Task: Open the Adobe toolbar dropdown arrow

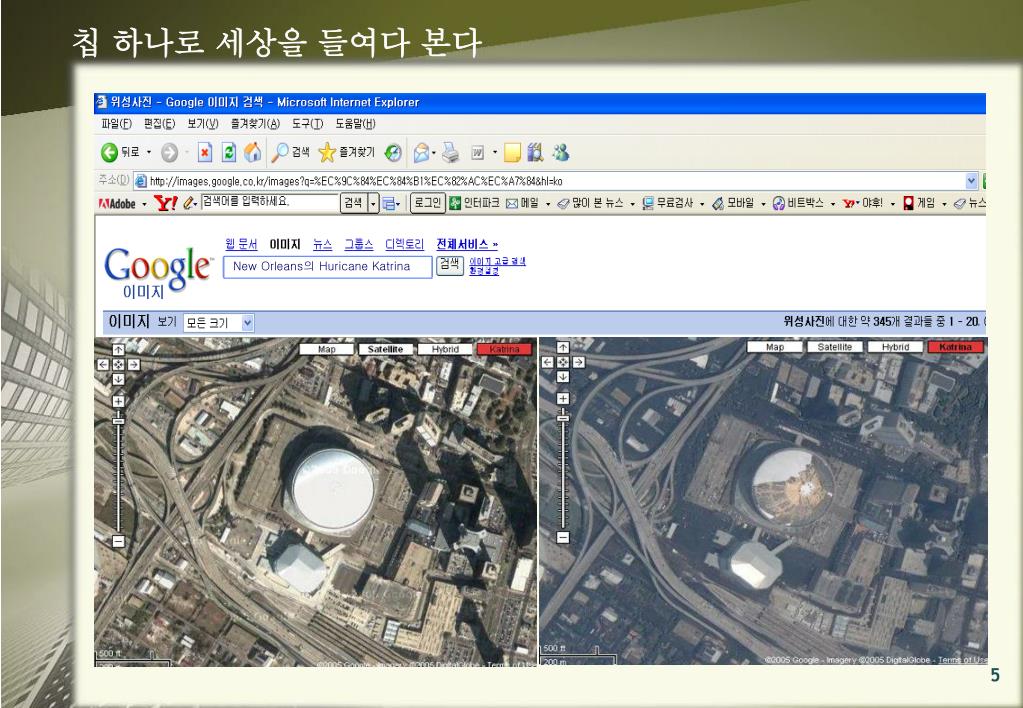Action: pyautogui.click(x=144, y=204)
